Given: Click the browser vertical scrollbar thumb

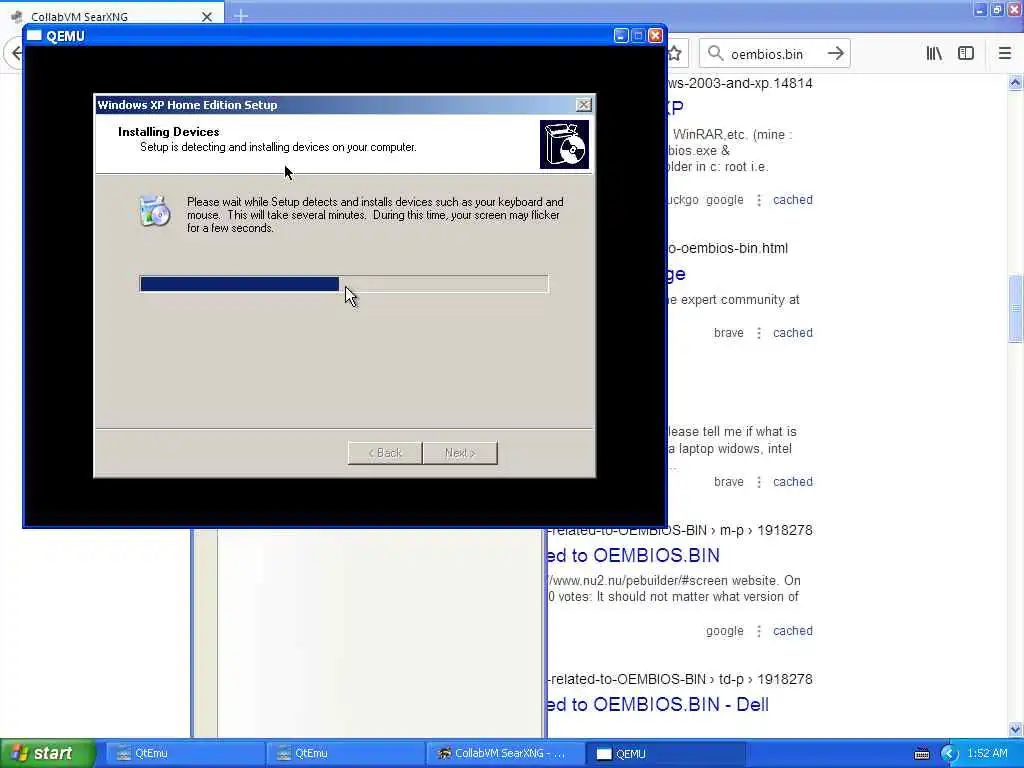Looking at the screenshot, I should click(1016, 308).
